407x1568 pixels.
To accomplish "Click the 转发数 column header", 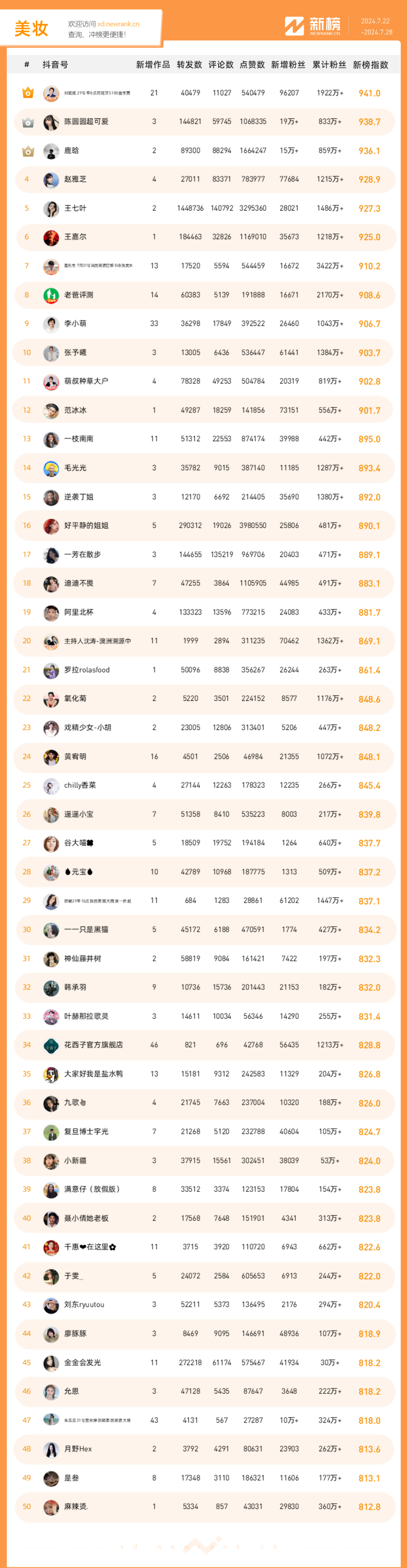I will (x=189, y=65).
